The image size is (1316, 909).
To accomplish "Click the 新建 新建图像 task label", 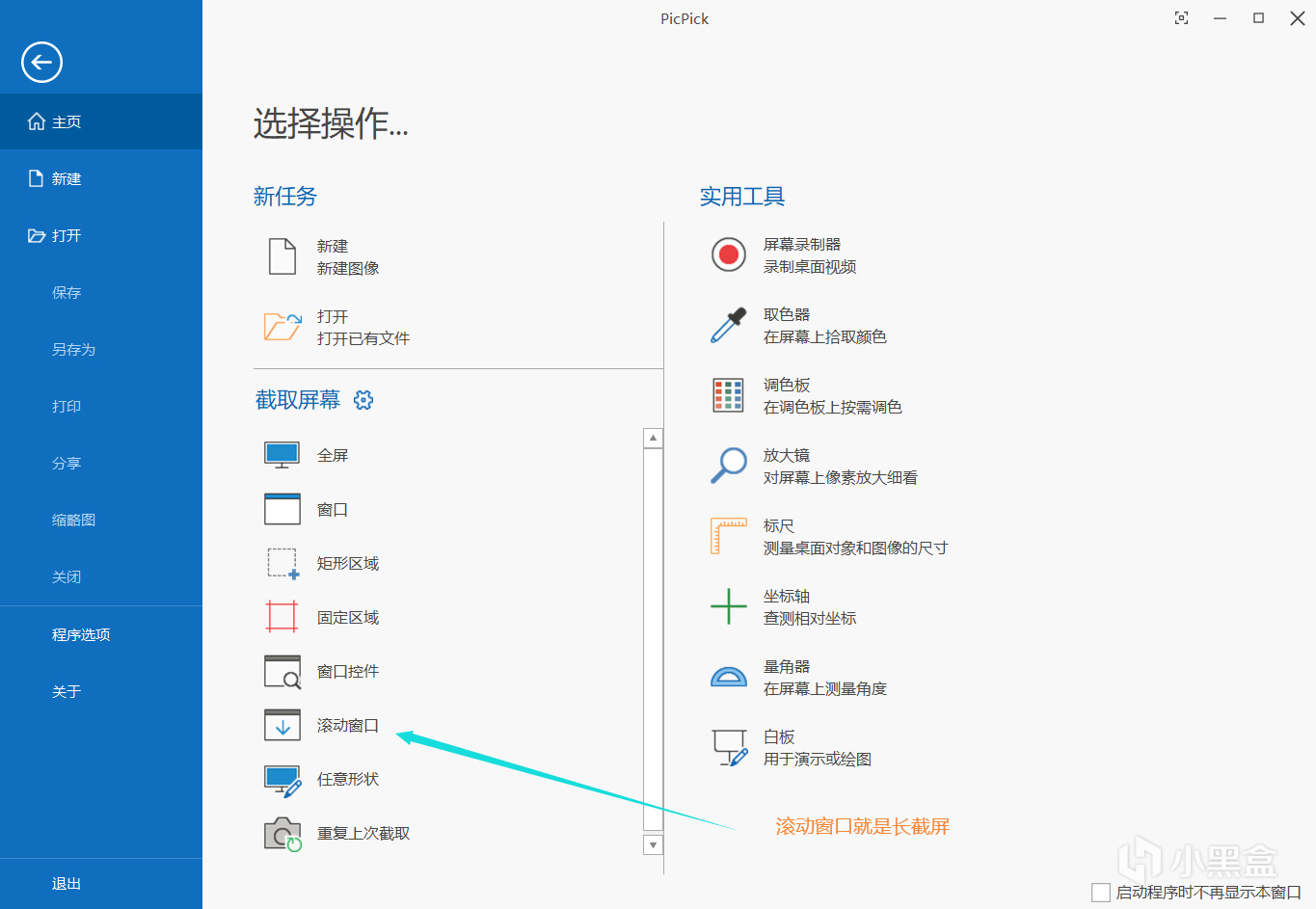I will pyautogui.click(x=348, y=257).
